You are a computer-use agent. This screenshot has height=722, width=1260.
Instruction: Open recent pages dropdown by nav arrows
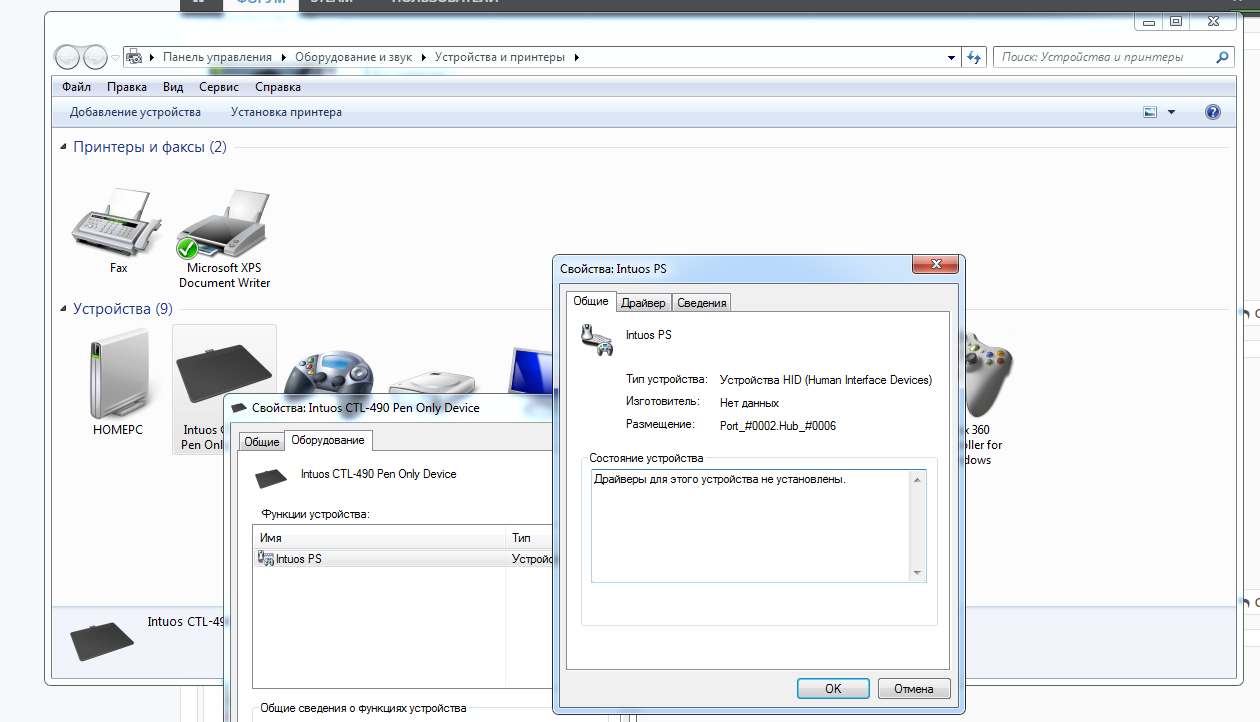115,57
